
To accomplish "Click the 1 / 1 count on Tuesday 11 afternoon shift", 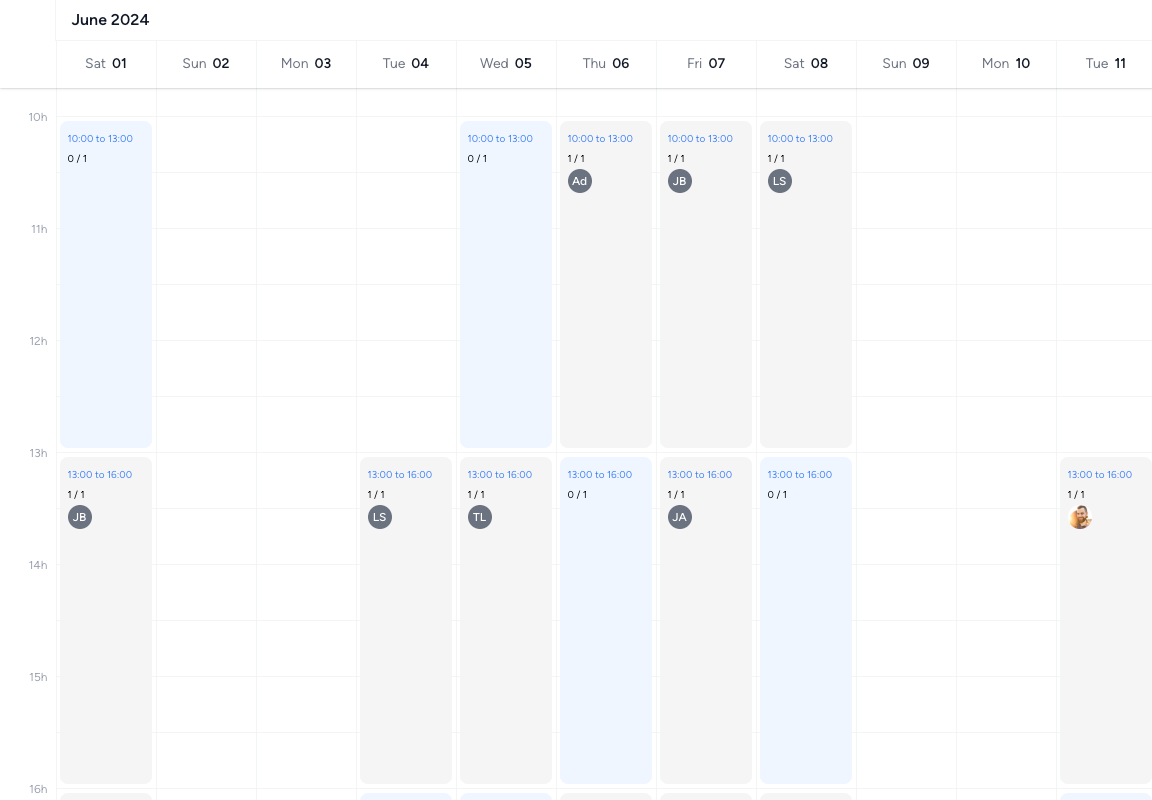I will click(1076, 494).
